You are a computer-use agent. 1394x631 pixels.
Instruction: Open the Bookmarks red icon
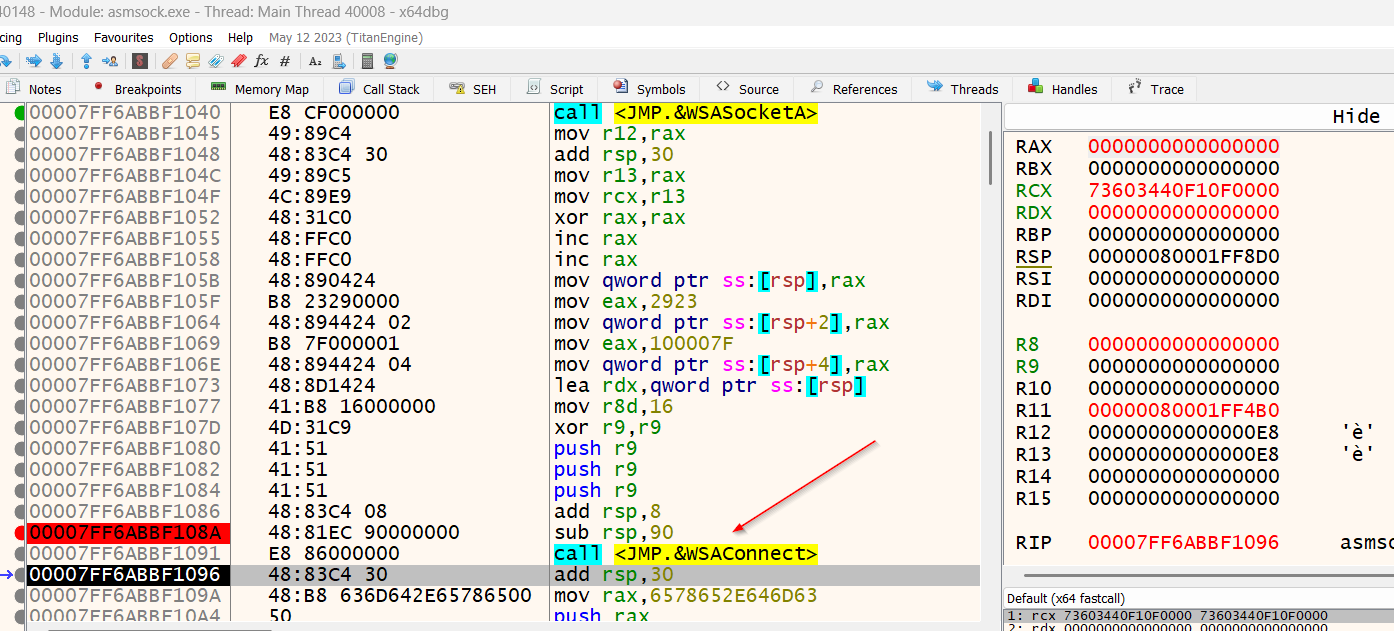click(x=239, y=61)
